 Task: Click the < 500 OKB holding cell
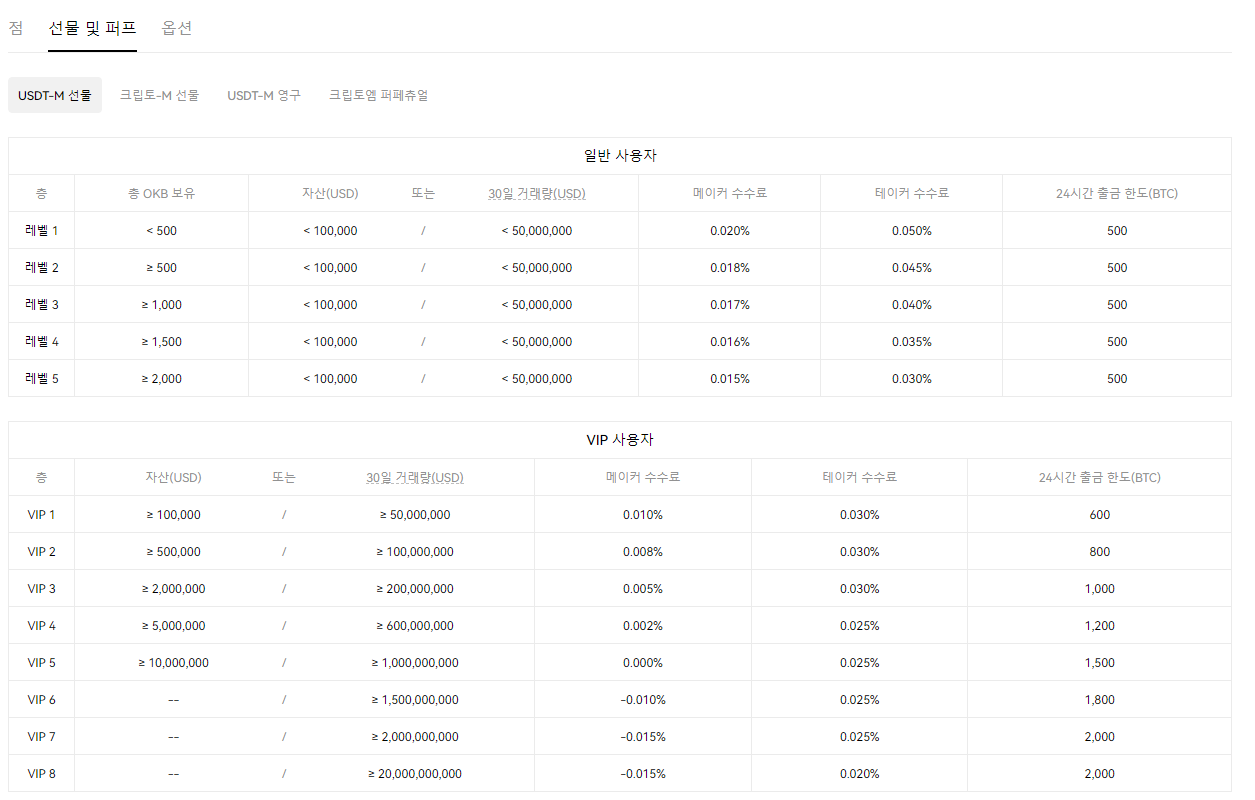click(161, 231)
